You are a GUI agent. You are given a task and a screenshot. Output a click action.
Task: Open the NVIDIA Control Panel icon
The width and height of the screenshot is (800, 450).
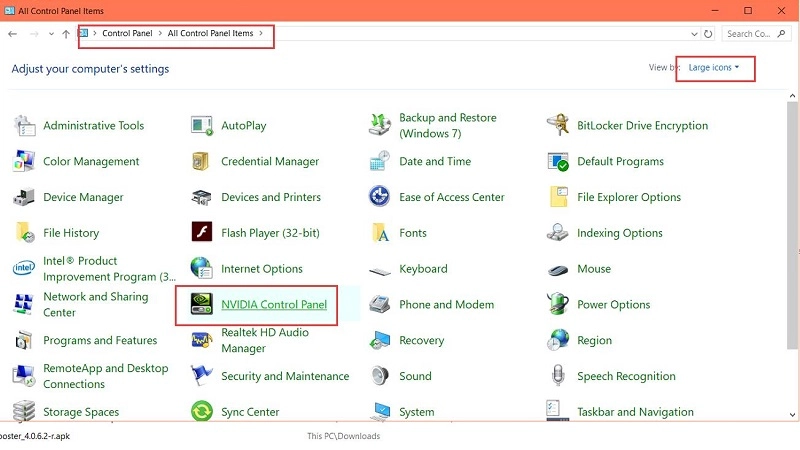click(x=202, y=305)
